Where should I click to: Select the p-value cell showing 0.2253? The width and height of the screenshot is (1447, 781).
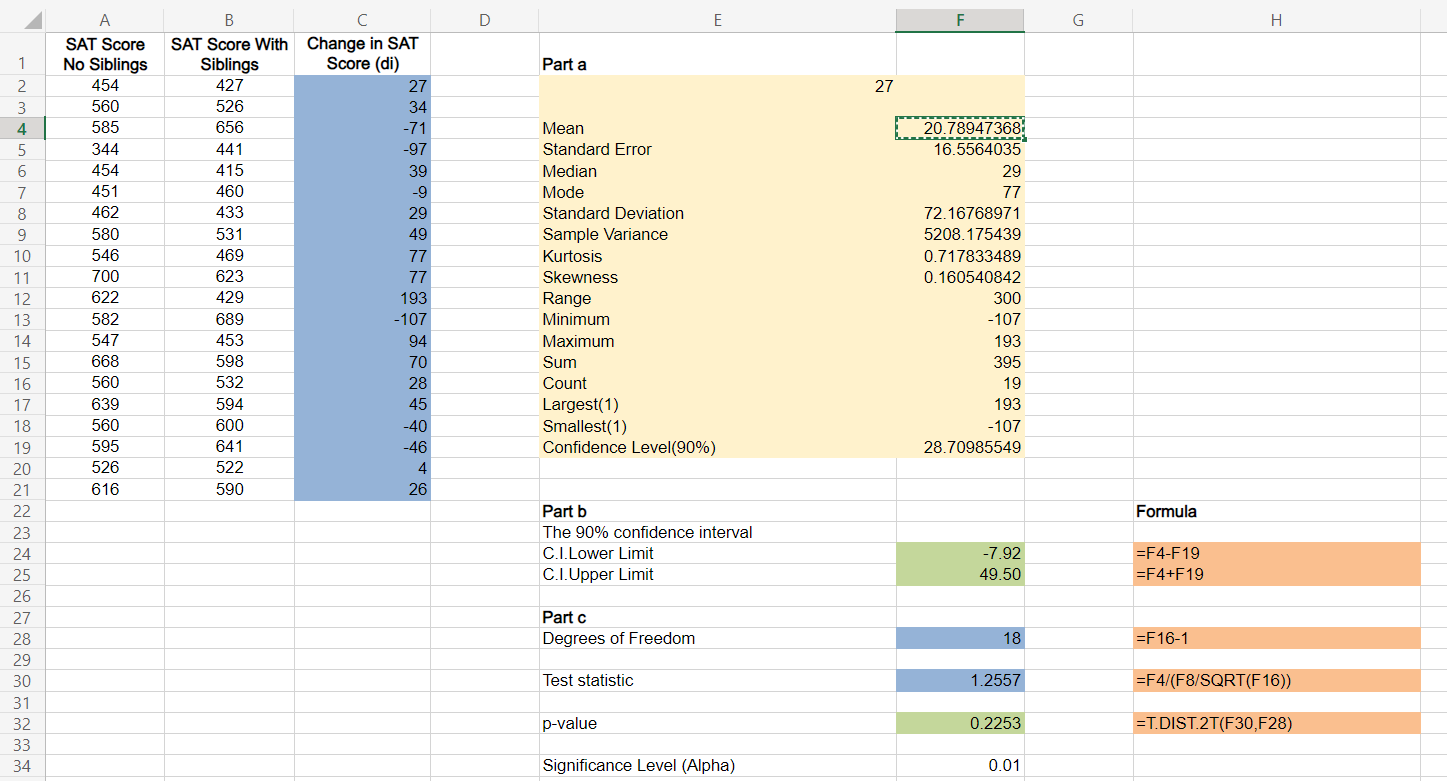click(x=960, y=723)
